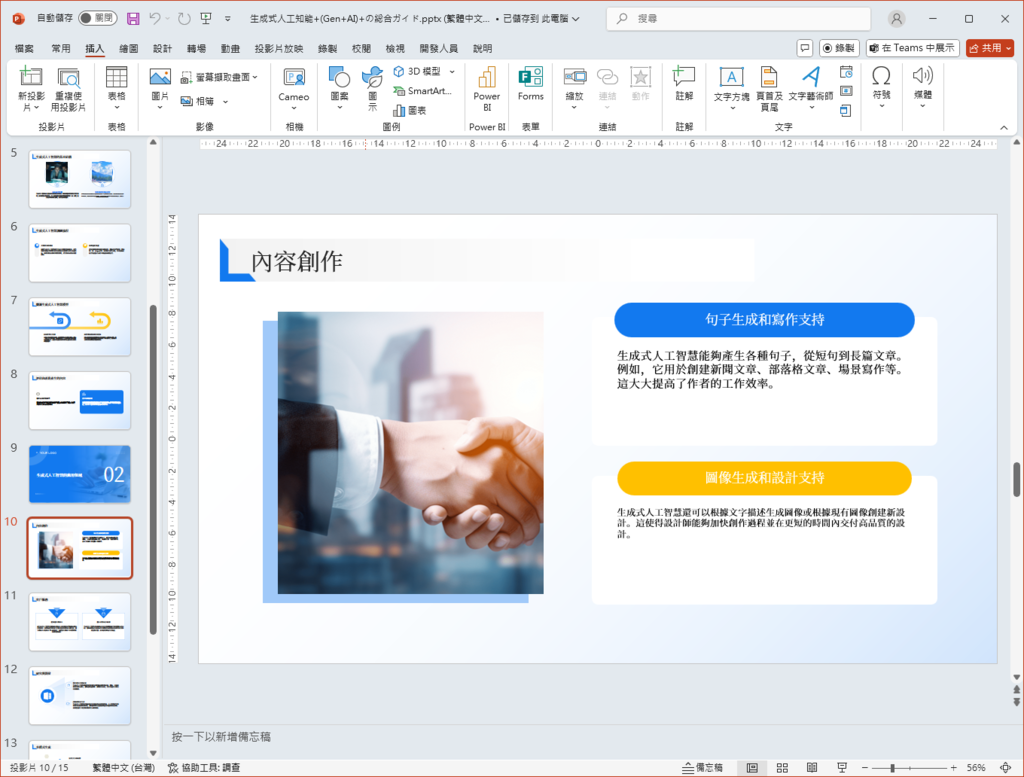
Task: Open Customize Quick Access Toolbar dropdown
Action: [x=228, y=19]
